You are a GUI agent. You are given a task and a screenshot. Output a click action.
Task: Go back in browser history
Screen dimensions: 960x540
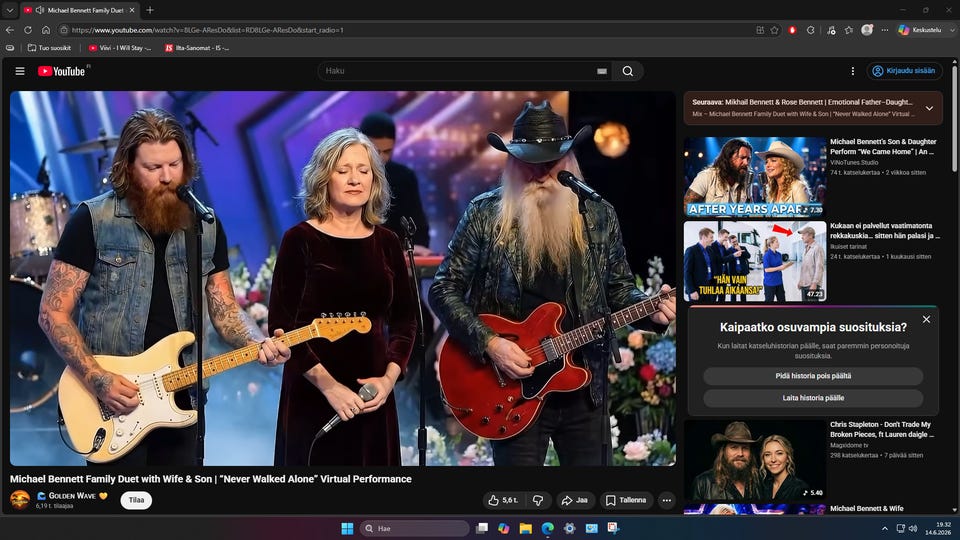pos(10,29)
